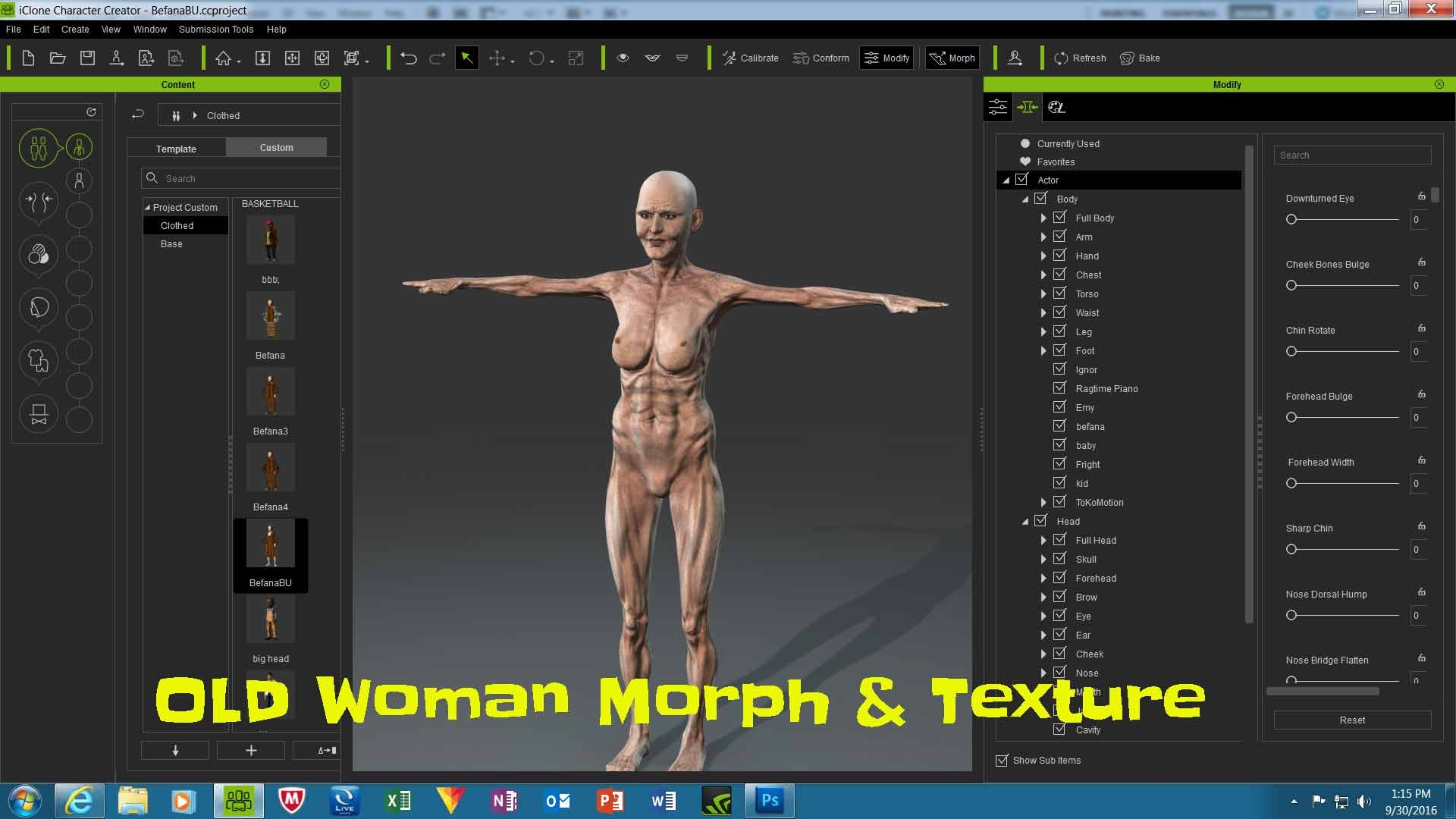This screenshot has height=819, width=1456.
Task: Expand the ToKoMotion group
Action: [1043, 502]
